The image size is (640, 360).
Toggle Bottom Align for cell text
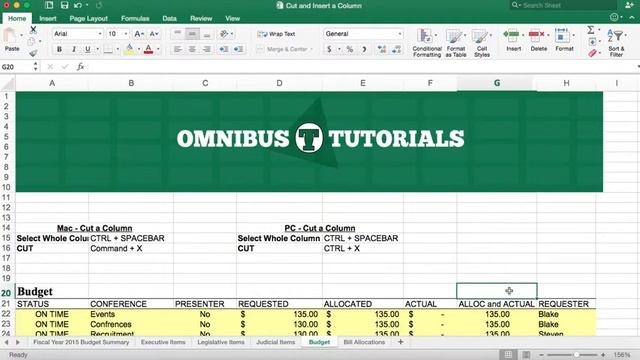click(x=207, y=34)
